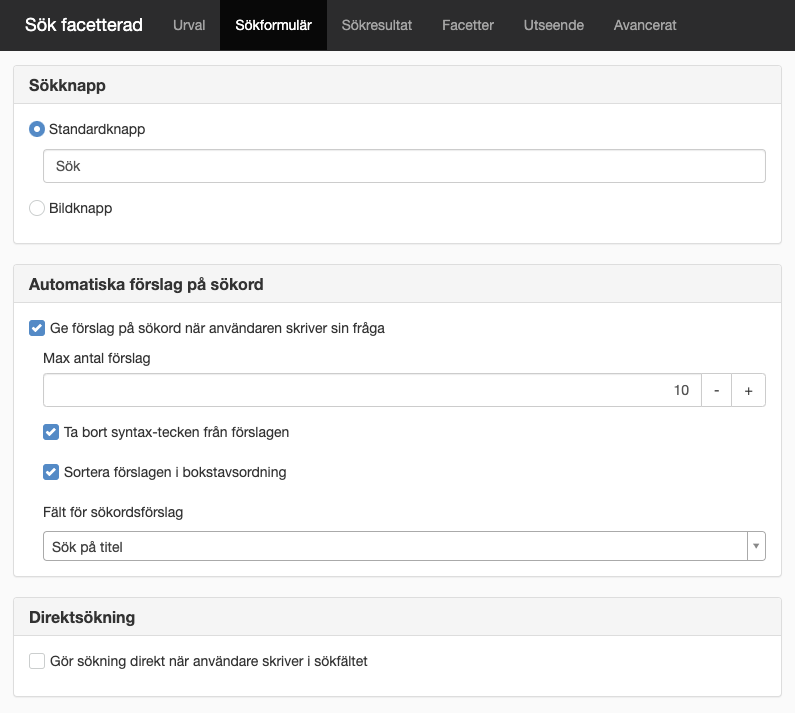Click the Bildknapp label text
The image size is (795, 713).
[x=81, y=208]
